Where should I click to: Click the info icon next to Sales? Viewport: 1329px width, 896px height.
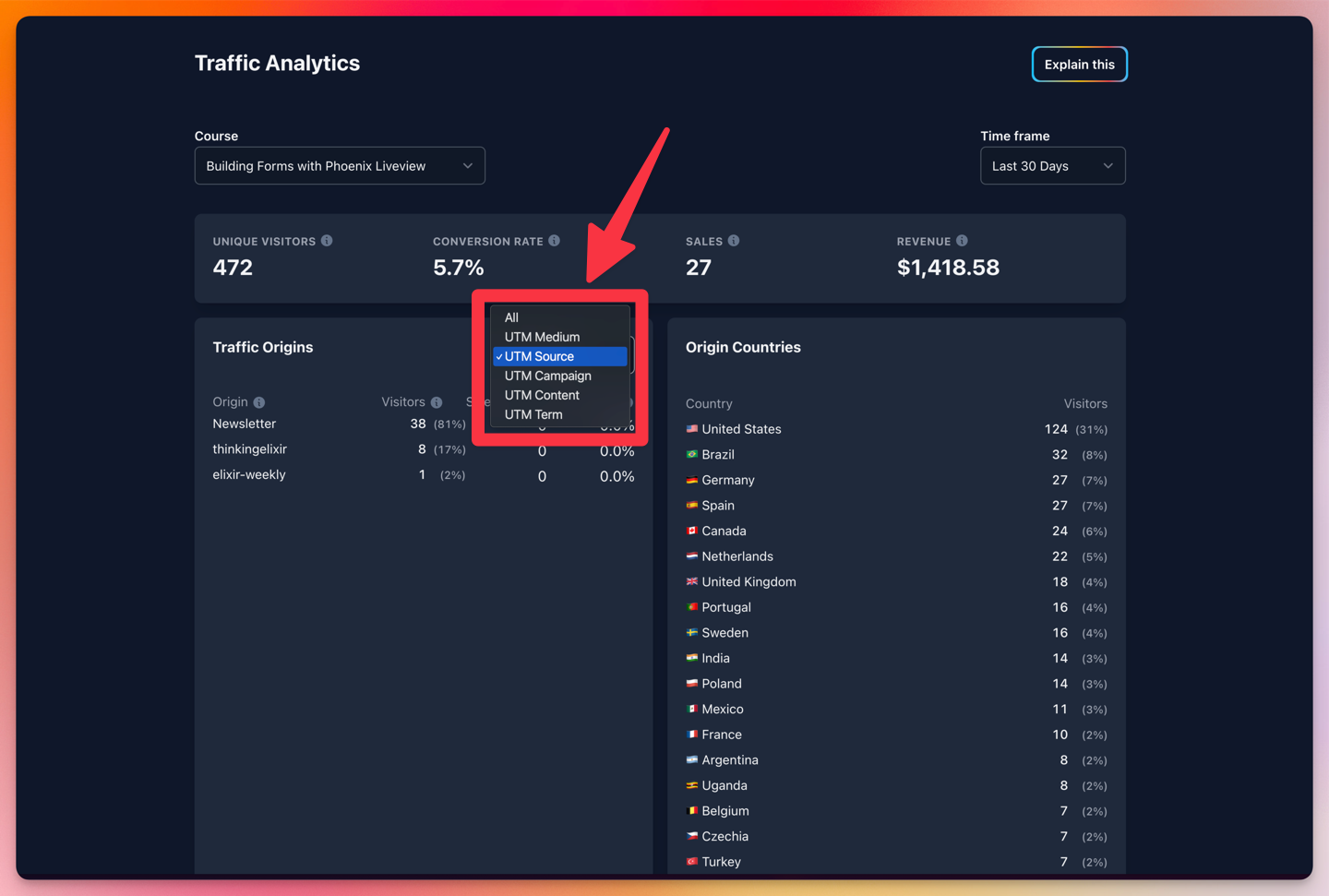pos(734,240)
